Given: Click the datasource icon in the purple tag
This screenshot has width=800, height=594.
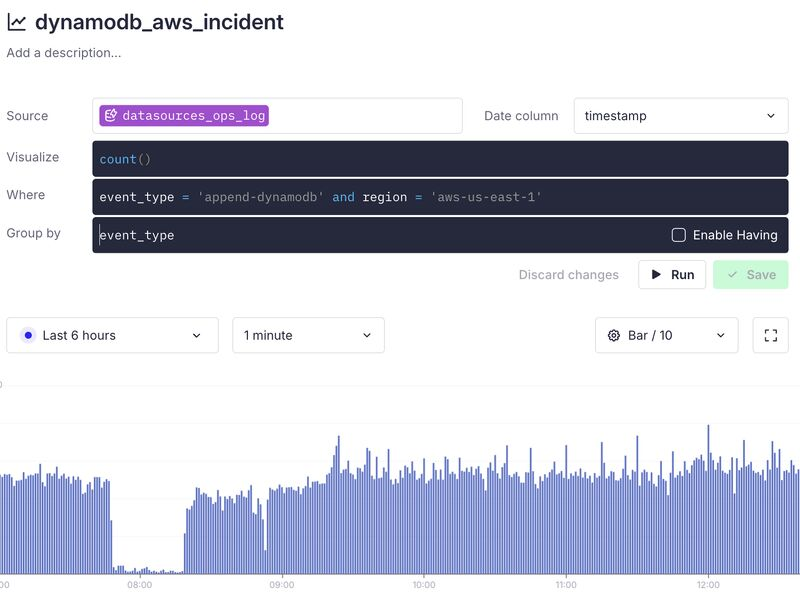Looking at the screenshot, I should [111, 115].
